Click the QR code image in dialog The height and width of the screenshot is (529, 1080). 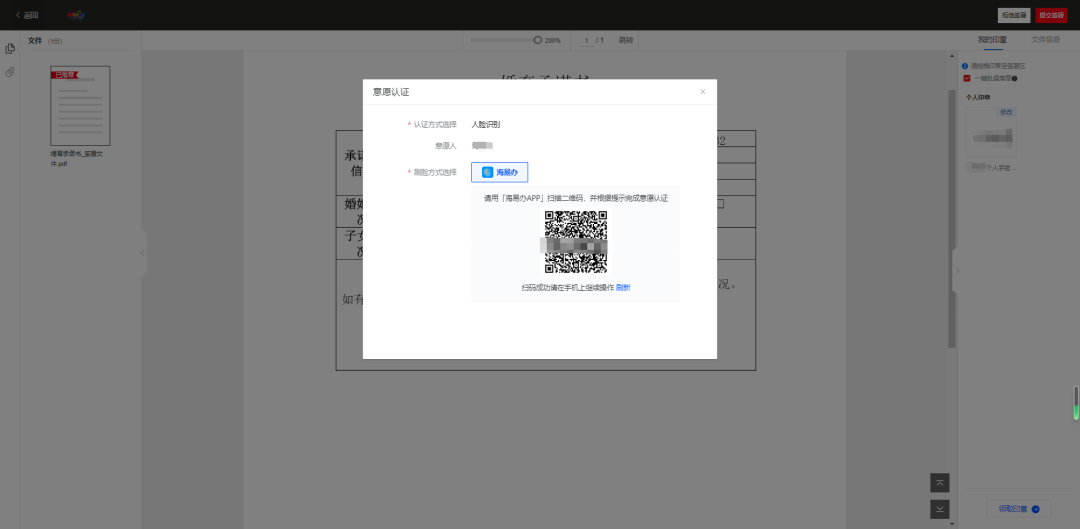pos(576,242)
